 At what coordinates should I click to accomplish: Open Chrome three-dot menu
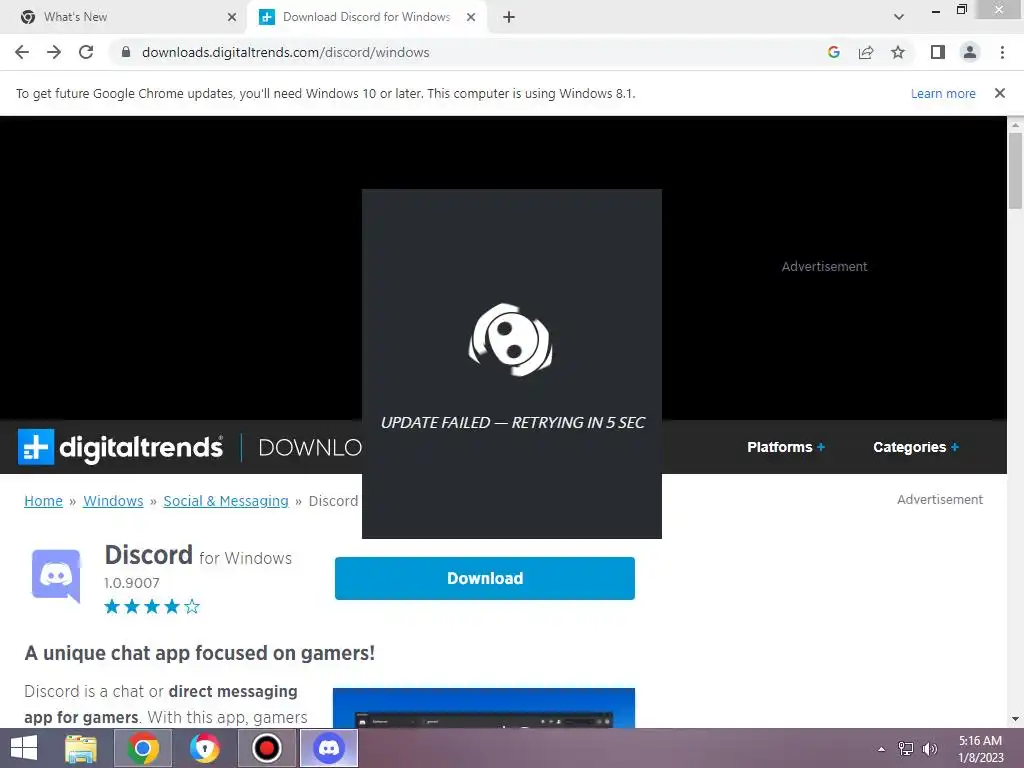click(1002, 52)
